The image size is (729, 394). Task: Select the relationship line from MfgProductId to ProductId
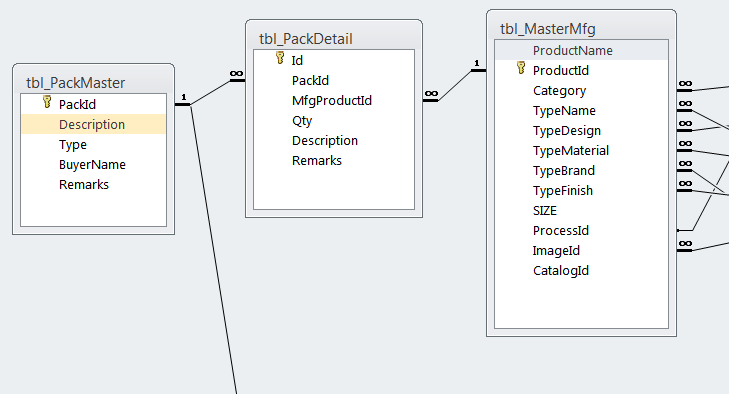click(455, 85)
